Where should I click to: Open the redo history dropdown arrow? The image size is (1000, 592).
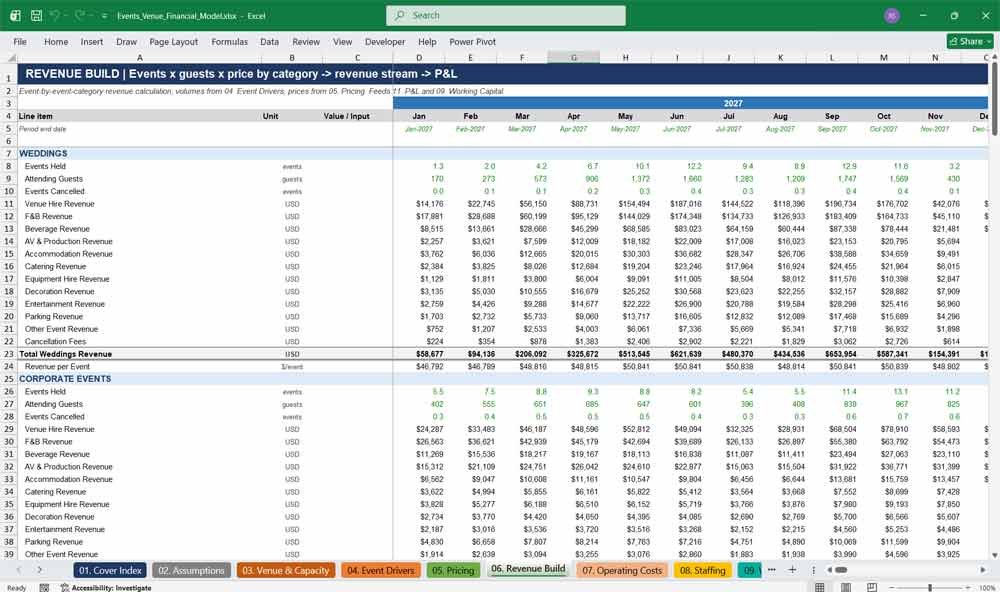[x=91, y=16]
